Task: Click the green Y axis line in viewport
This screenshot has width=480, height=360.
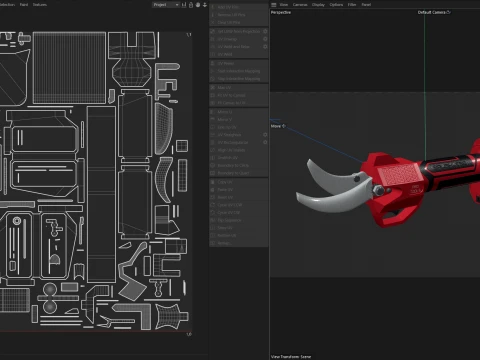Action: coord(425,87)
